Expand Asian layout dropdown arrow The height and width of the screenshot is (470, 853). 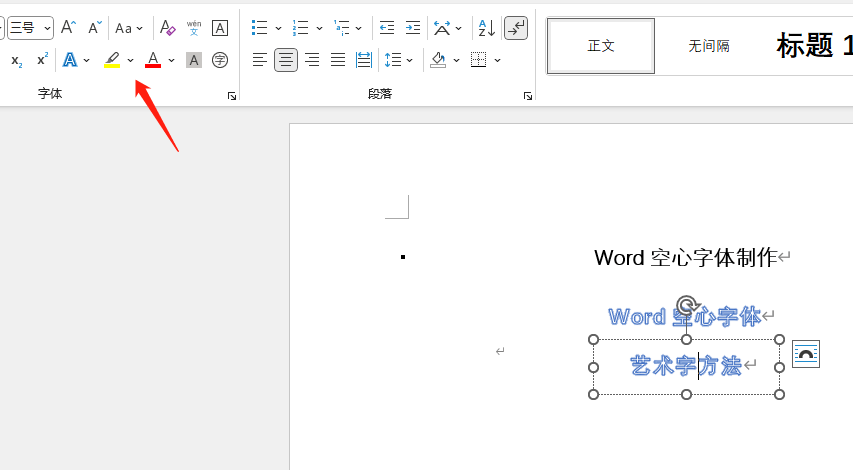tap(459, 28)
